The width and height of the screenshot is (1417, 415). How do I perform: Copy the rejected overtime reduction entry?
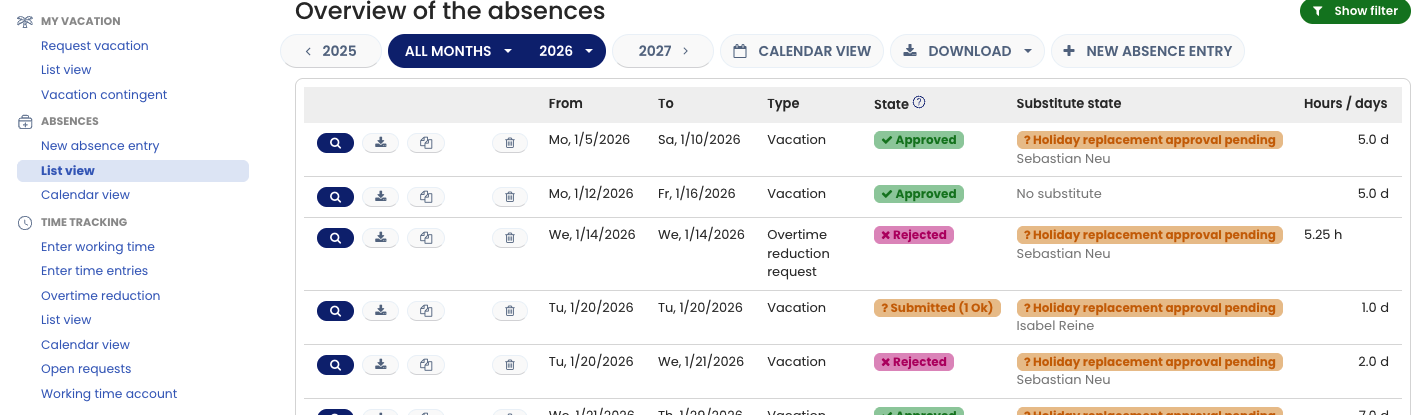426,238
